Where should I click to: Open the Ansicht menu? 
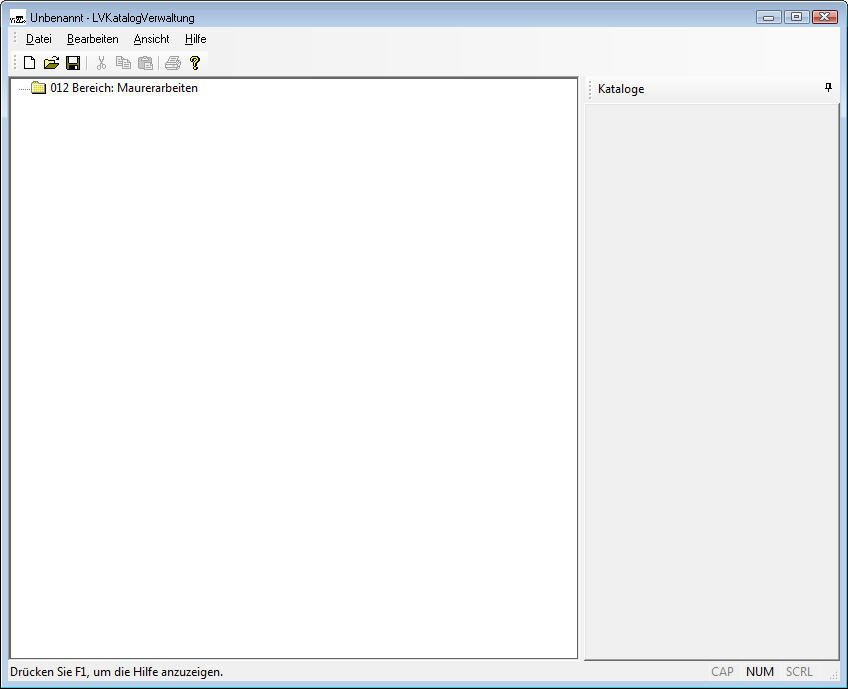[x=151, y=39]
